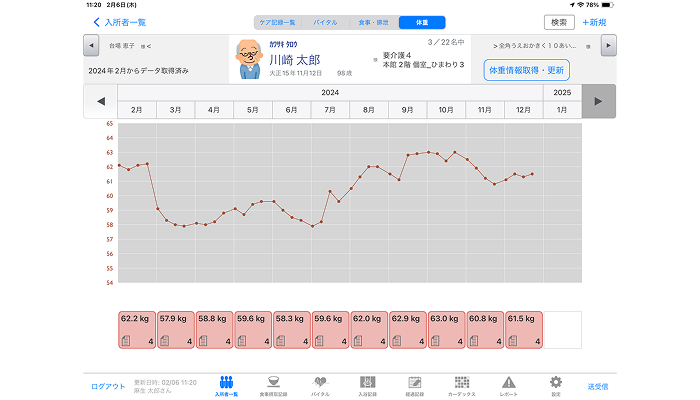The width and height of the screenshot is (700, 400).
Task: Click the 体重情報取得・更新 button
Action: 526,70
